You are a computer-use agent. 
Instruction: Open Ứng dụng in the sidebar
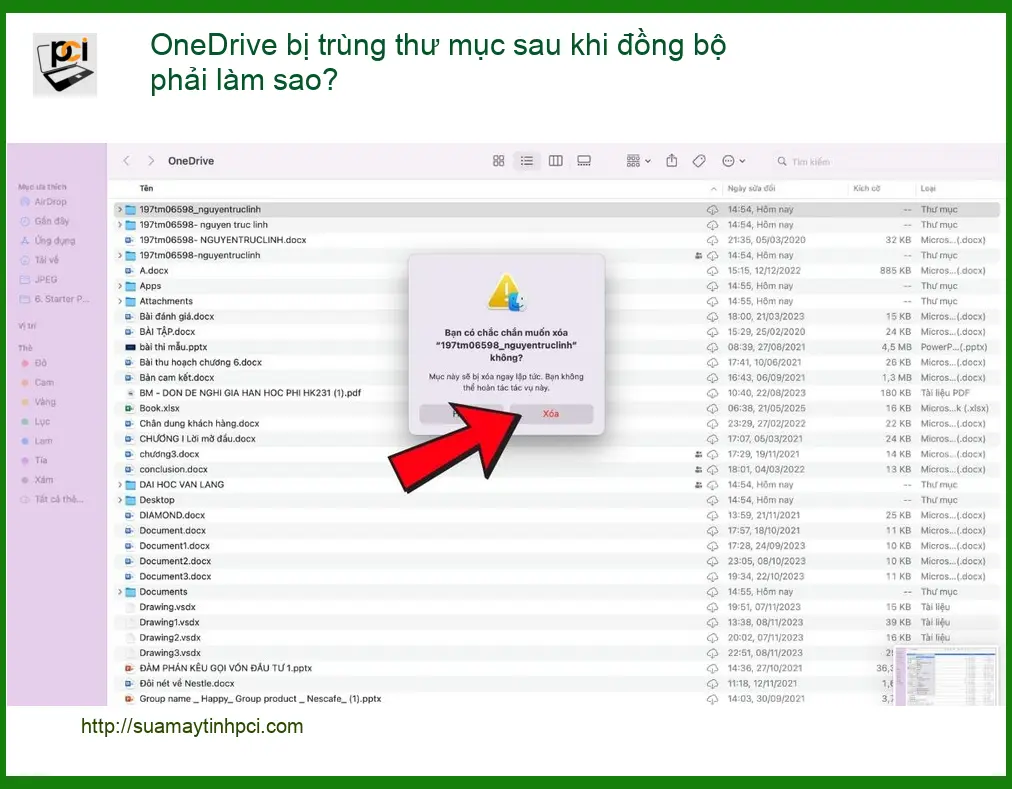coord(47,240)
